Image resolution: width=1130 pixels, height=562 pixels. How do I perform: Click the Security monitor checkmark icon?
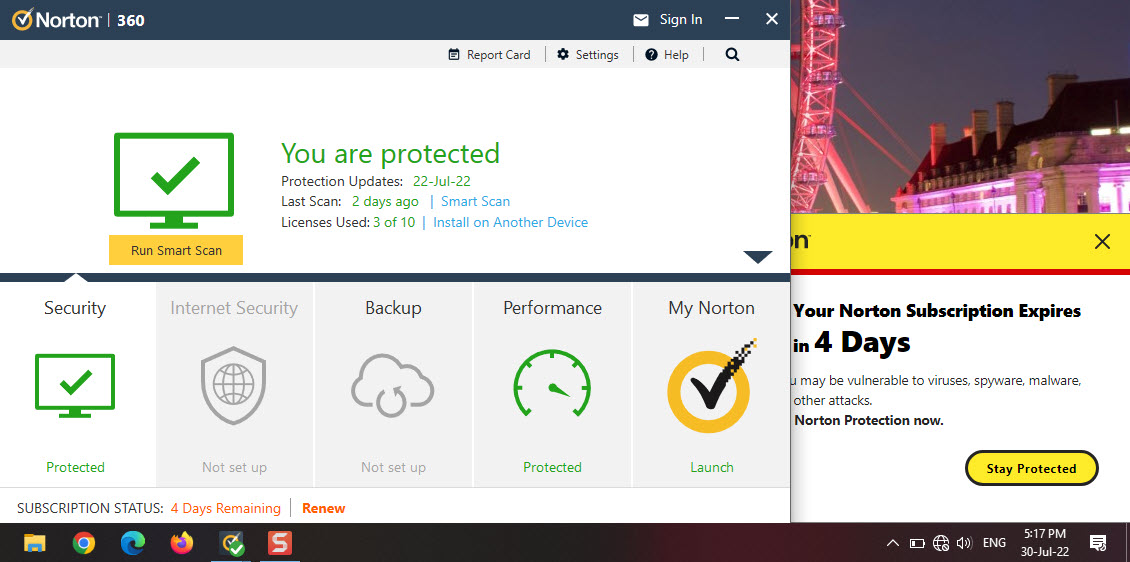pos(75,385)
